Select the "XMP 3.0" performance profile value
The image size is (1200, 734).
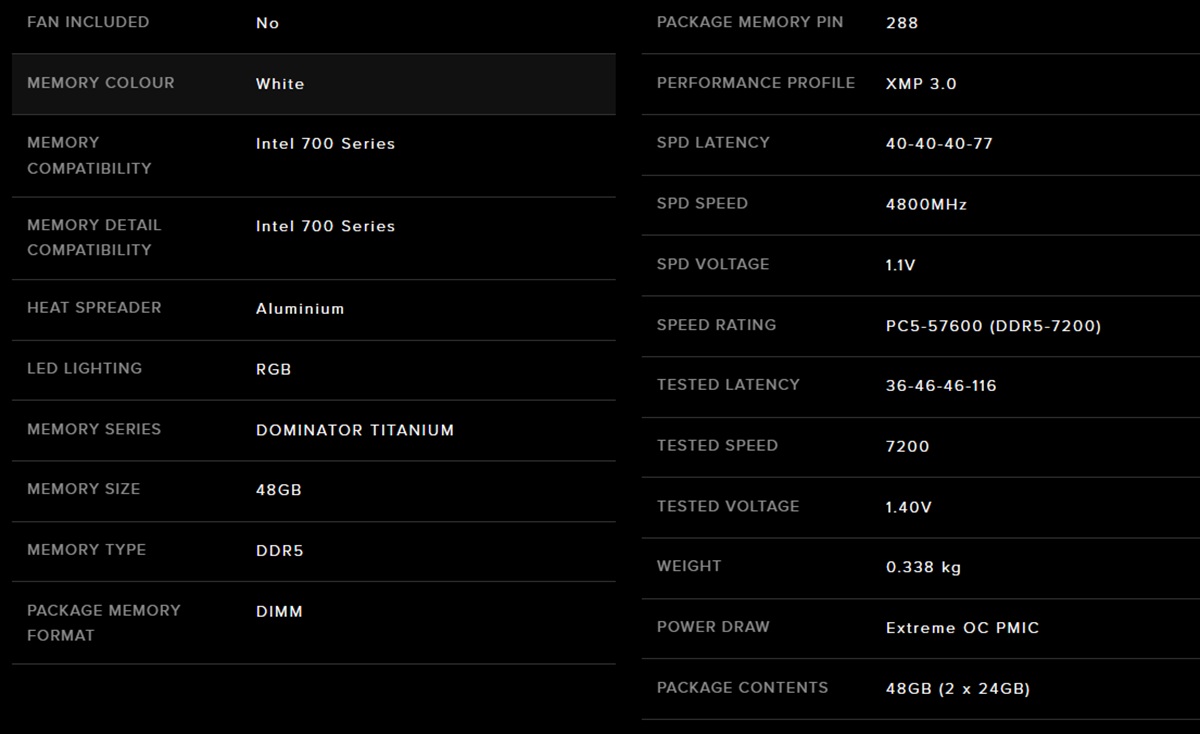point(921,84)
